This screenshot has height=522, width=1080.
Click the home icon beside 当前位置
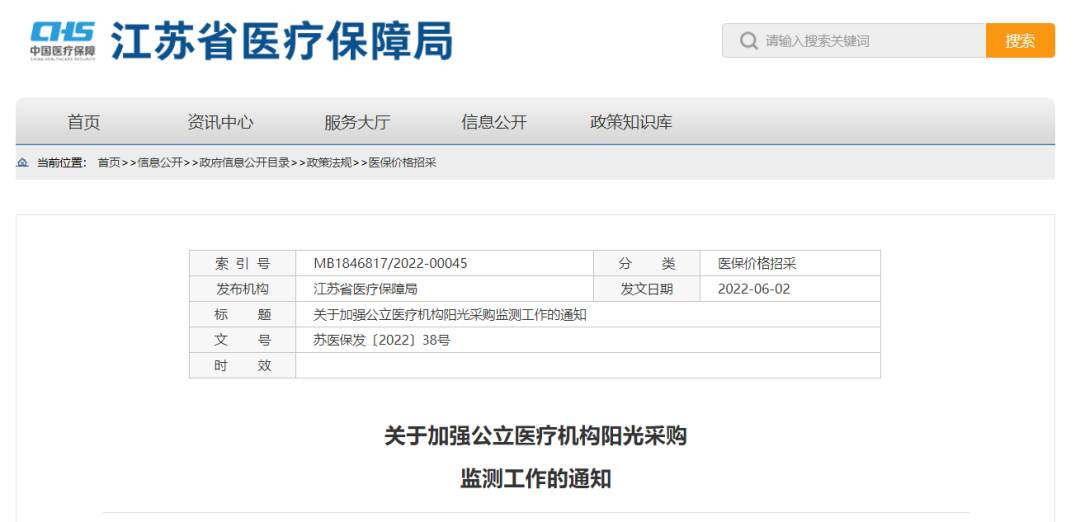[23, 163]
